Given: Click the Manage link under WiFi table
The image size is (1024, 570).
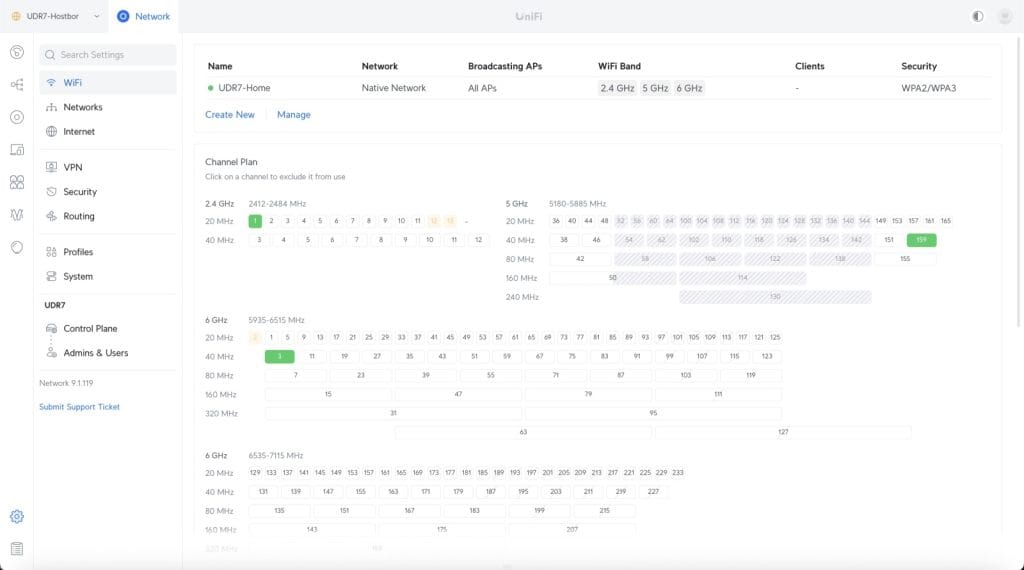Looking at the screenshot, I should pos(293,115).
